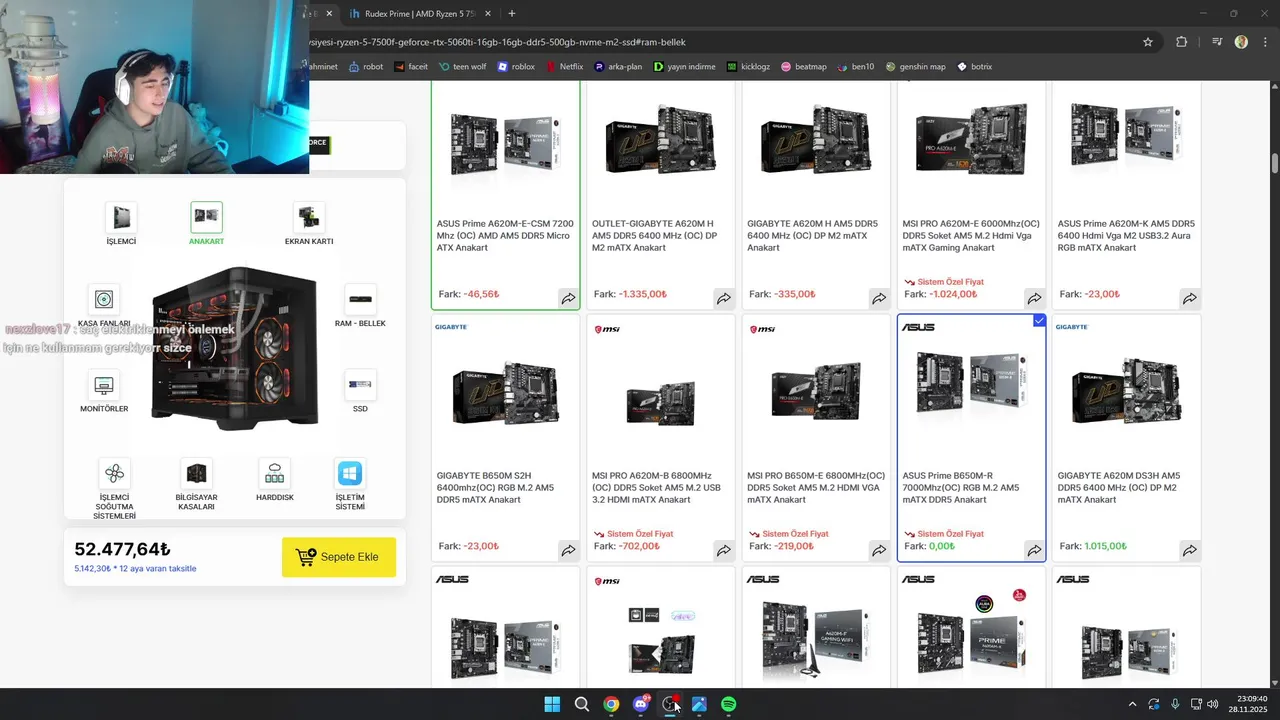This screenshot has width=1280, height=720.
Task: Share the GIGABYTE A620M DS3H motherboard
Action: point(1190,550)
